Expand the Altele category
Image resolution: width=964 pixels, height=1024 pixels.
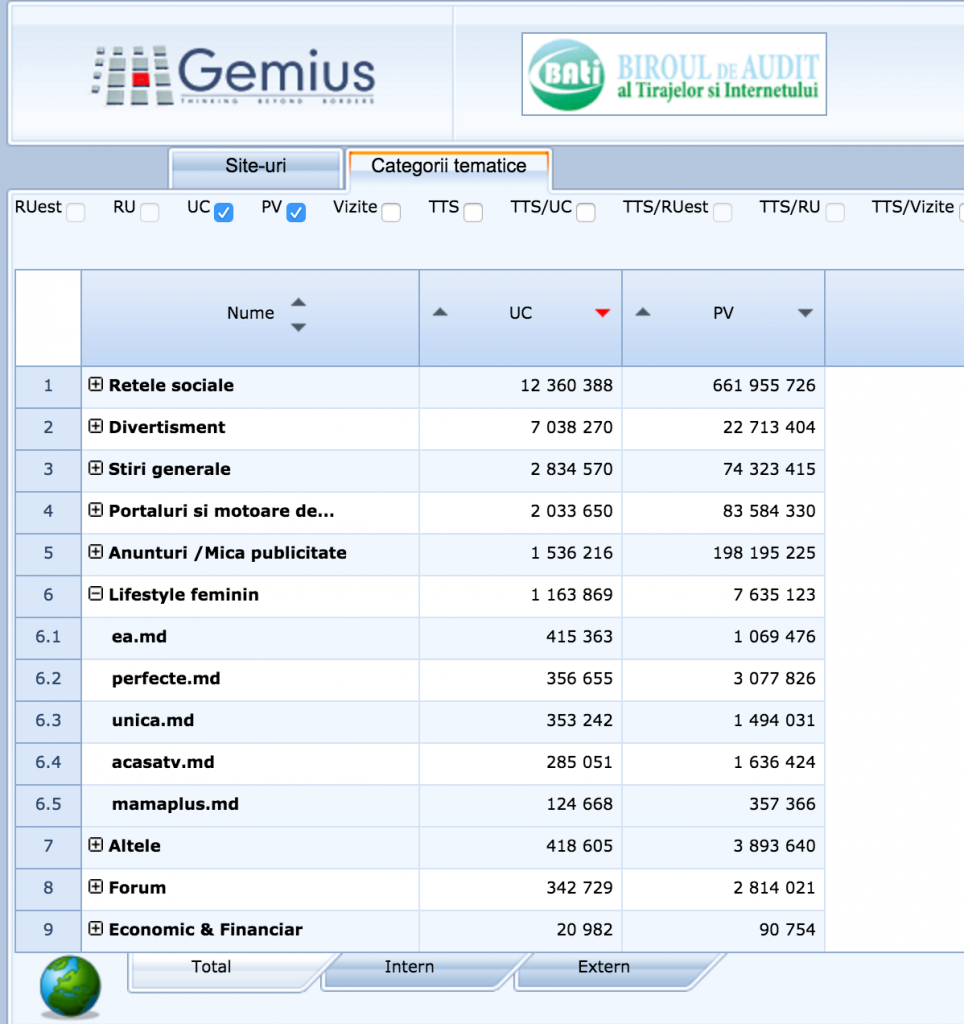pos(95,845)
